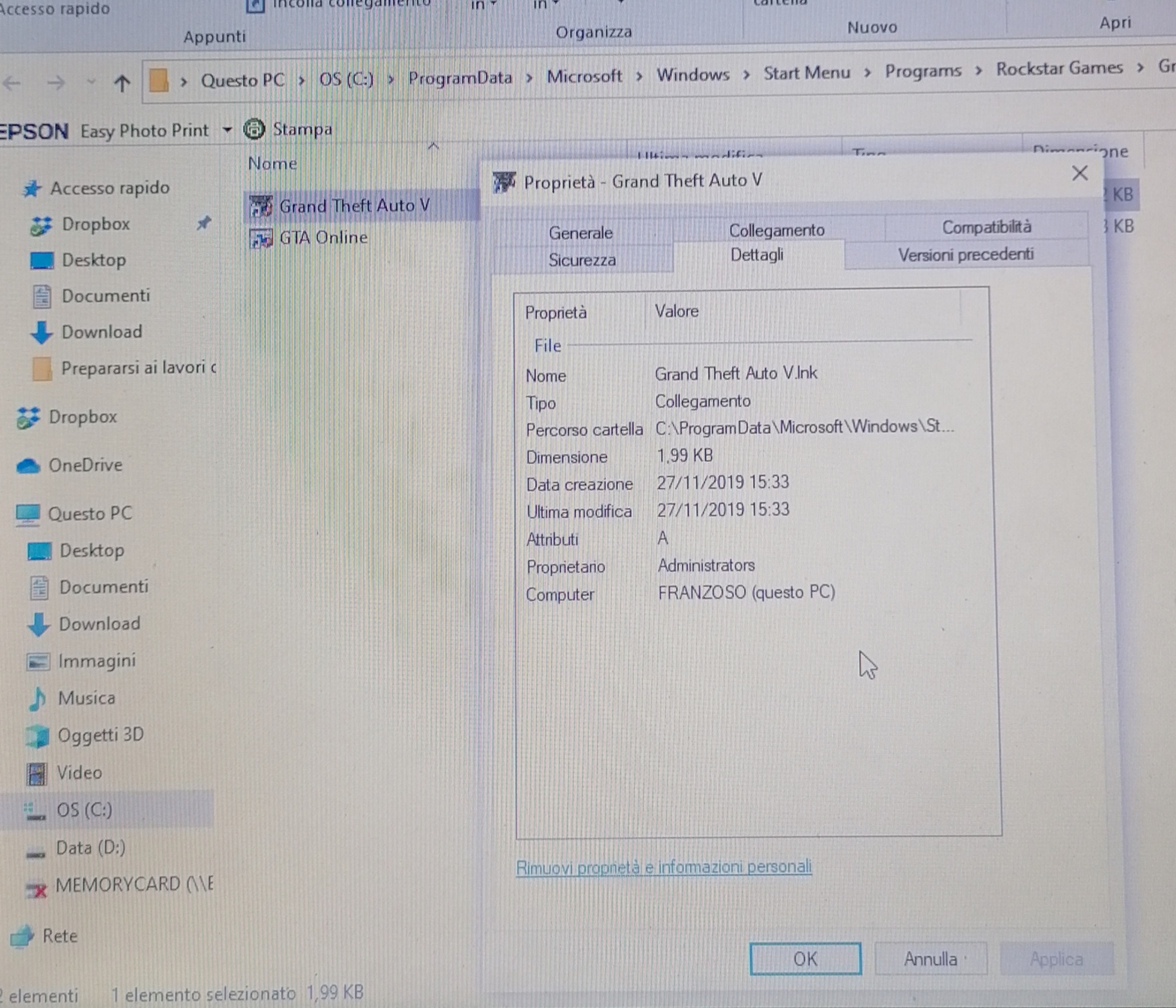The image size is (1176, 1008).
Task: Open the OneDrive sidebar entry
Action: click(85, 465)
